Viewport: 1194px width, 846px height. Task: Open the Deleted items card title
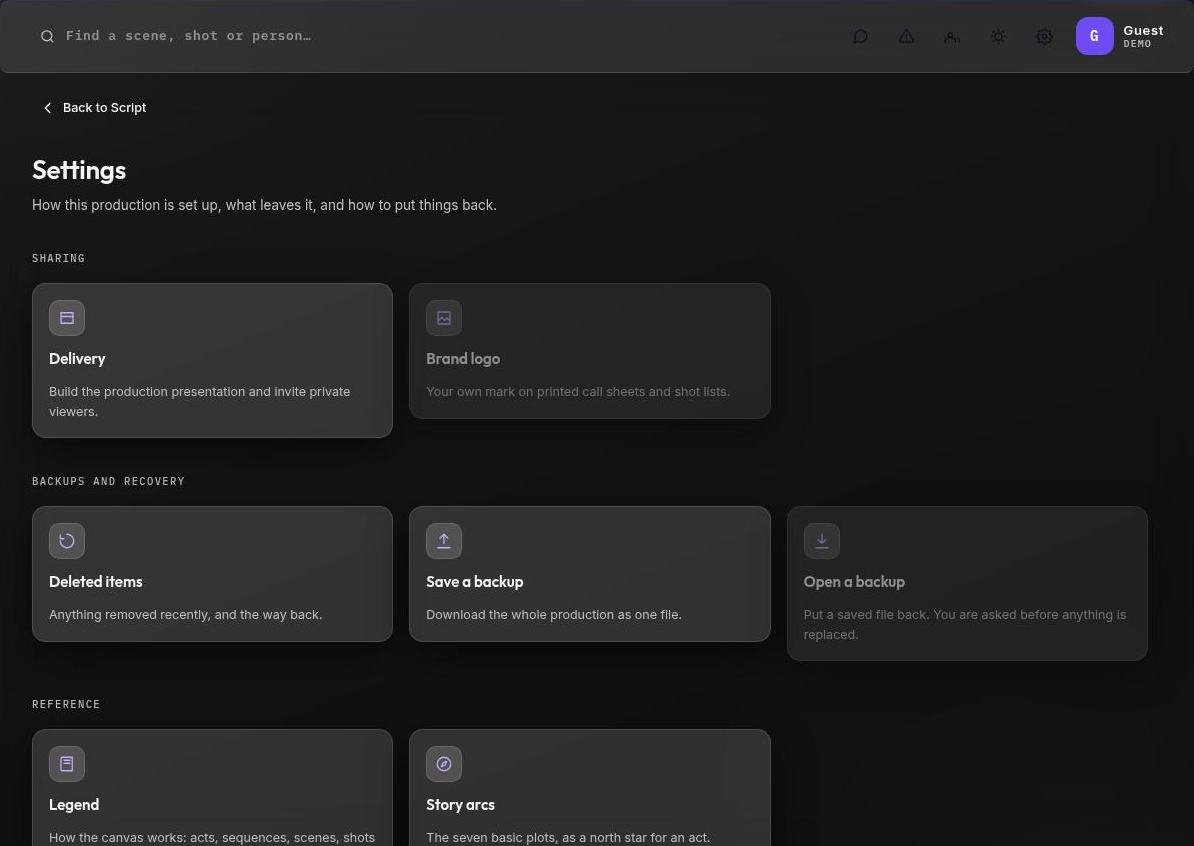(96, 582)
